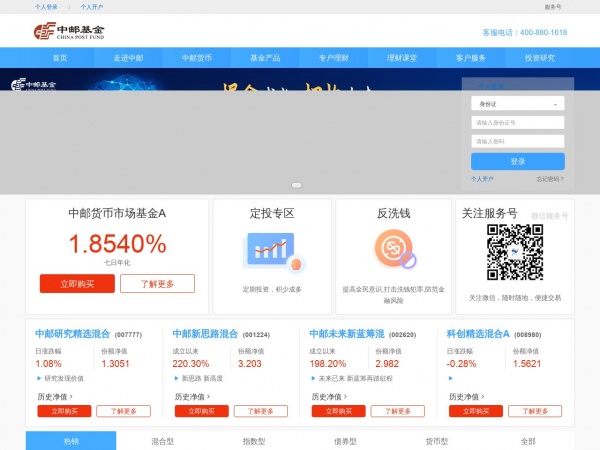
Task: Click 立即购买 for 中邮新思路混合
Action: point(202,411)
